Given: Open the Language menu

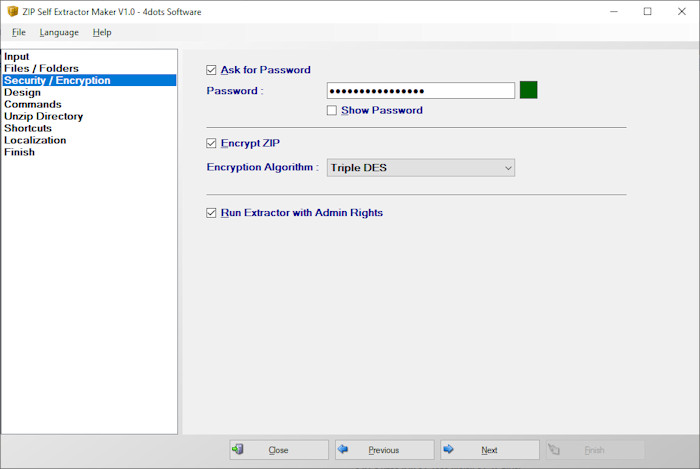Looking at the screenshot, I should point(59,32).
